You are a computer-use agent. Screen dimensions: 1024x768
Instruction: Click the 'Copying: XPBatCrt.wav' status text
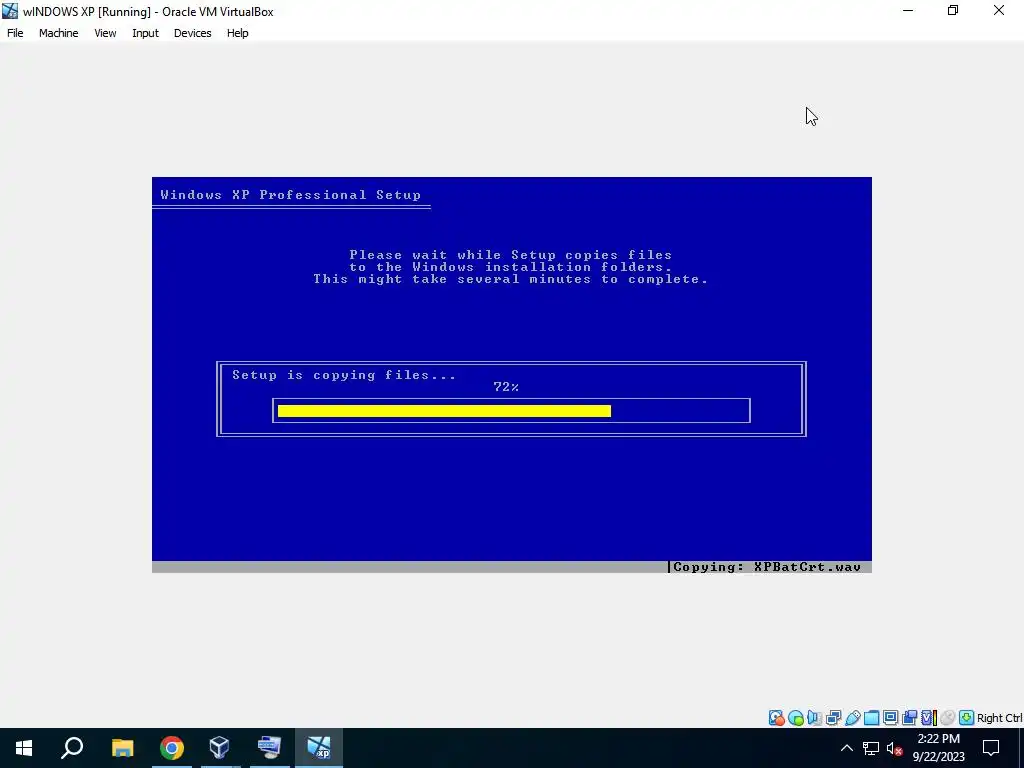point(767,567)
